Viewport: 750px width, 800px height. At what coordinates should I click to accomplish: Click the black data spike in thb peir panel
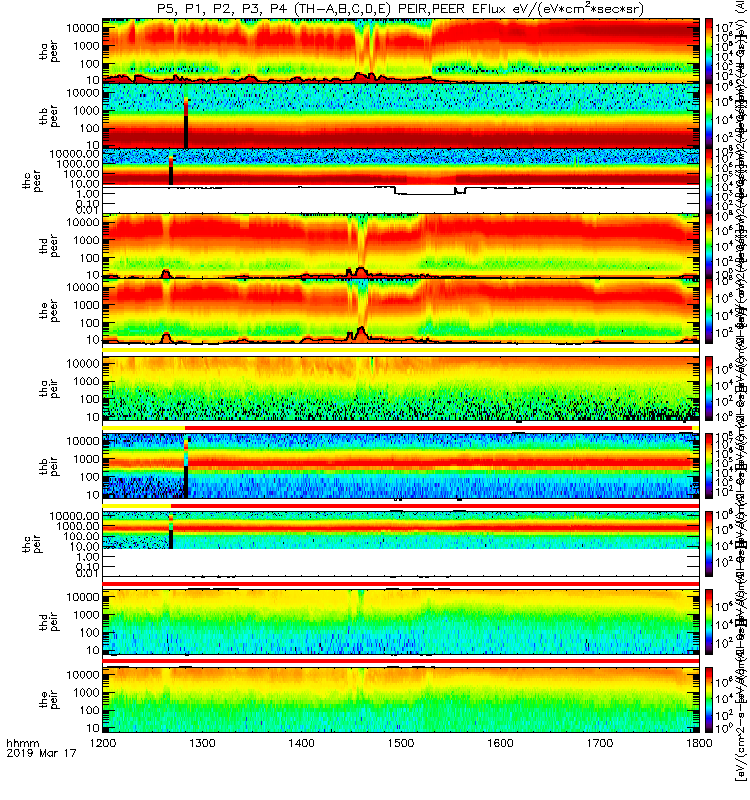coord(186,482)
